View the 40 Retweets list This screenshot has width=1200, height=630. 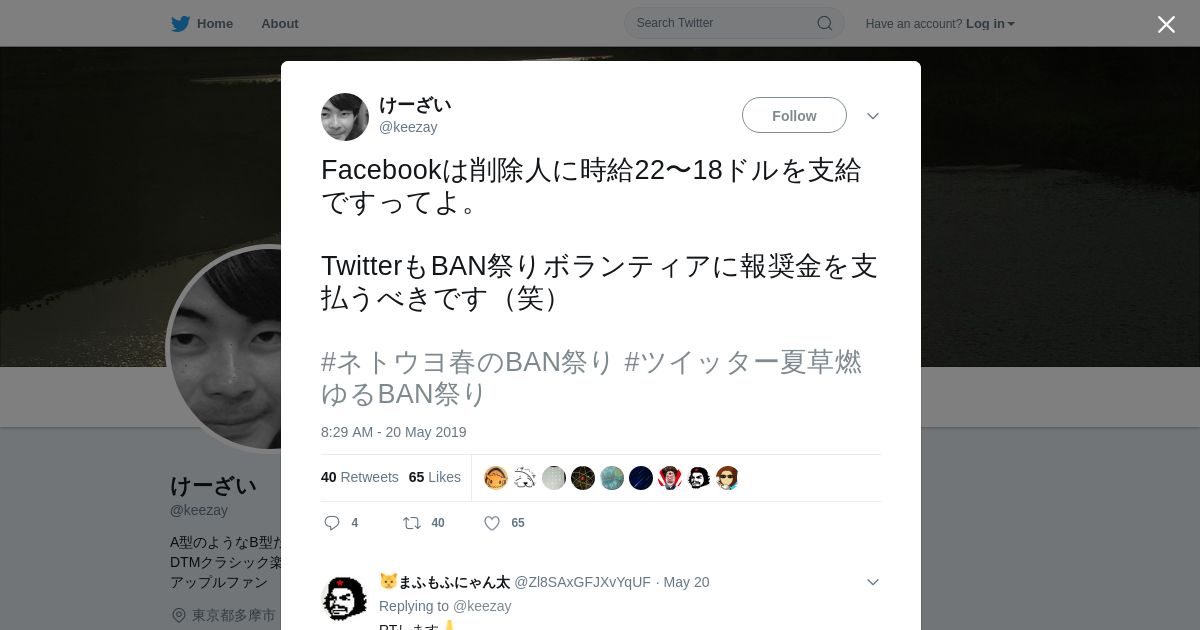[x=360, y=477]
